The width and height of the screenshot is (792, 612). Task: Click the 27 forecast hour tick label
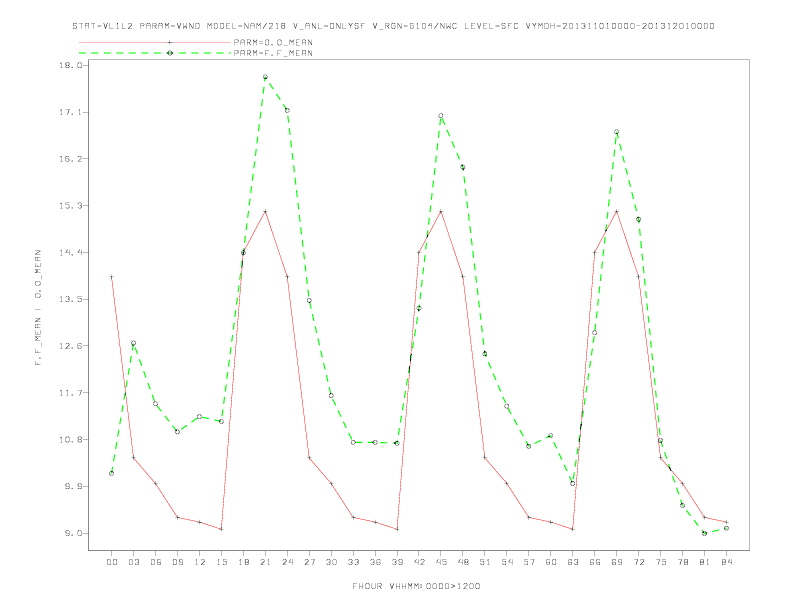[x=309, y=562]
